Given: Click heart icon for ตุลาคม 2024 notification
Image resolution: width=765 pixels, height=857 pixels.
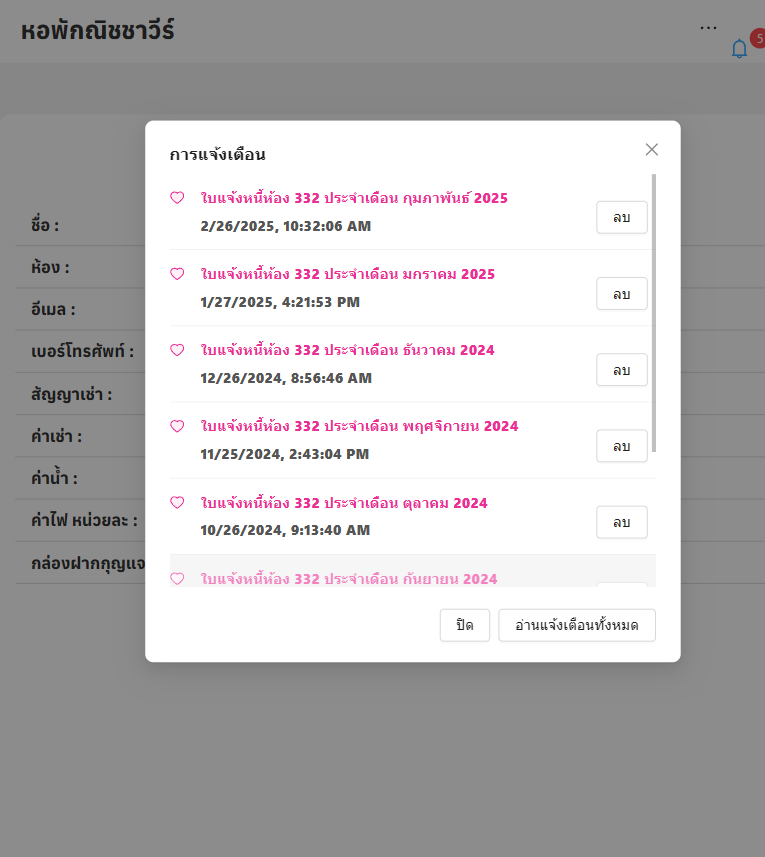Looking at the screenshot, I should pos(177,502).
